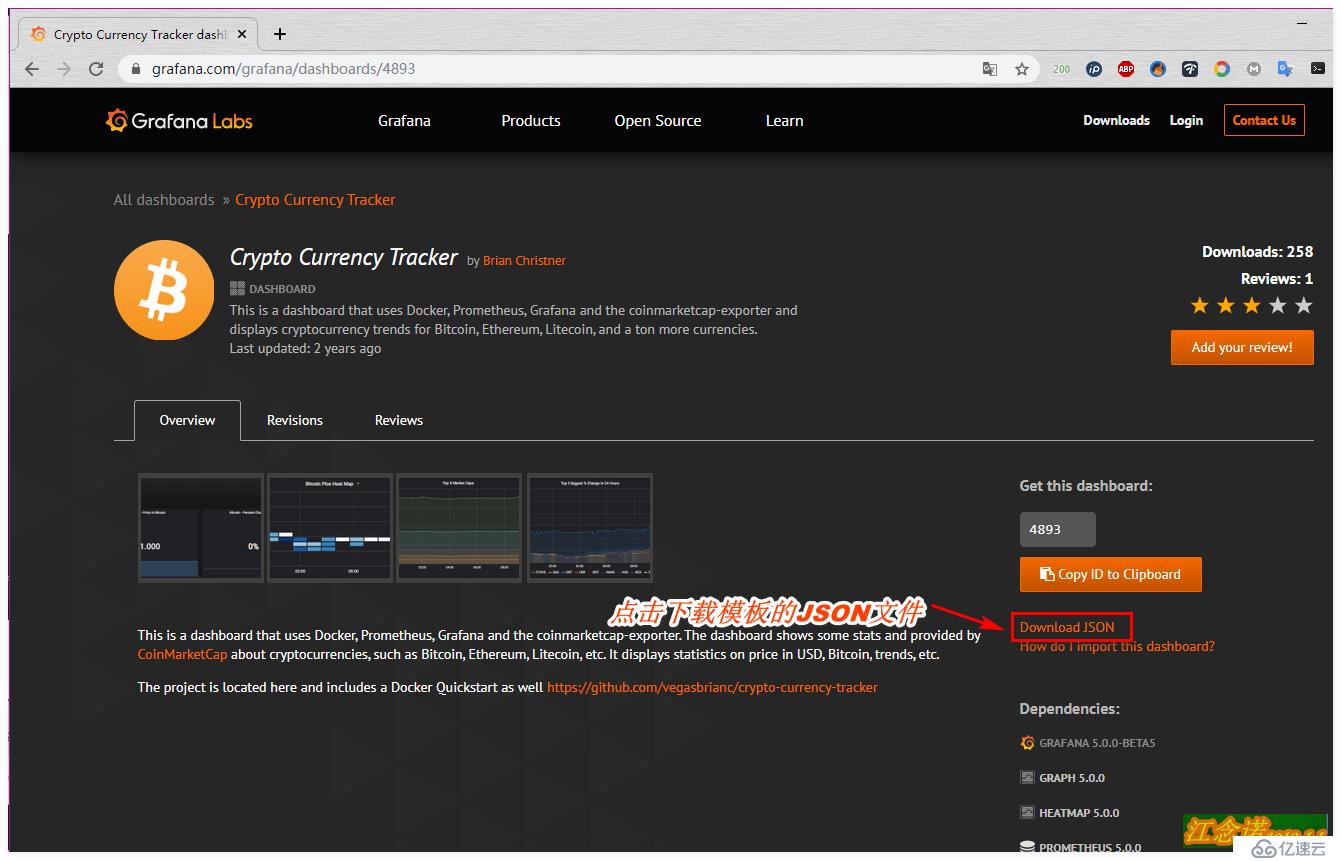Click the GRAPH 5.0.0 dependency icon

tap(1027, 777)
